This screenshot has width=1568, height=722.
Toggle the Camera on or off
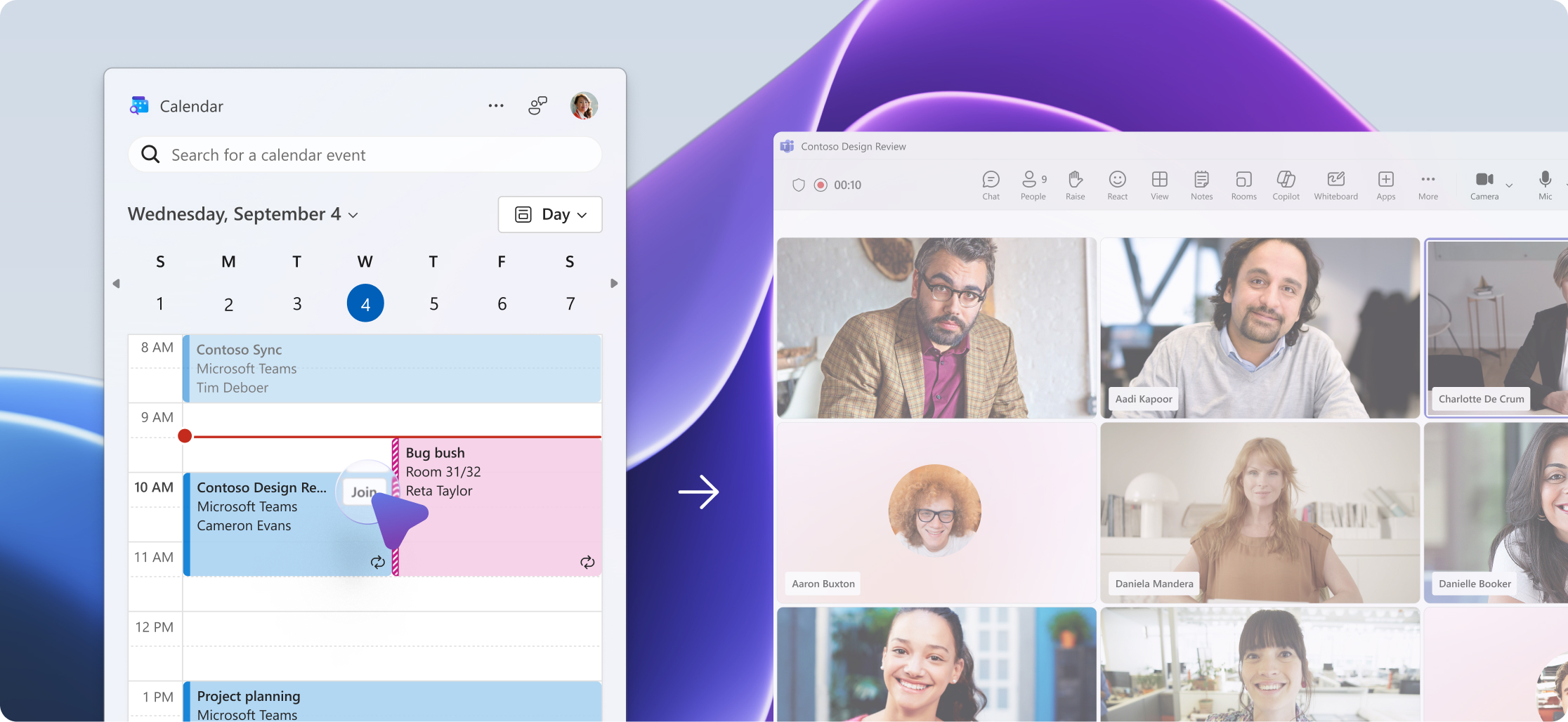1484,185
